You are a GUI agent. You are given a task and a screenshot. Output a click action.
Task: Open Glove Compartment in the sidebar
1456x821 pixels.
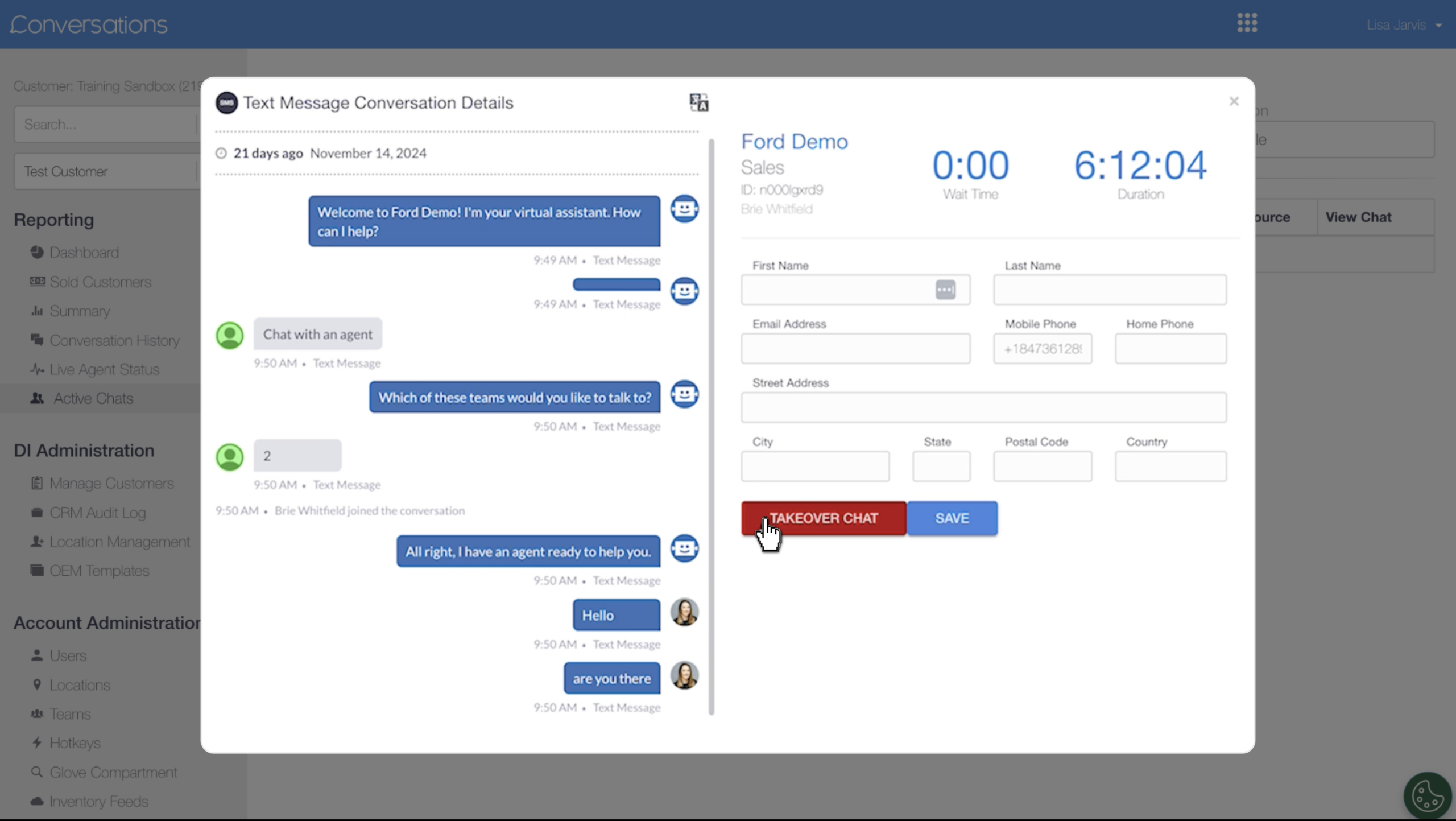113,773
